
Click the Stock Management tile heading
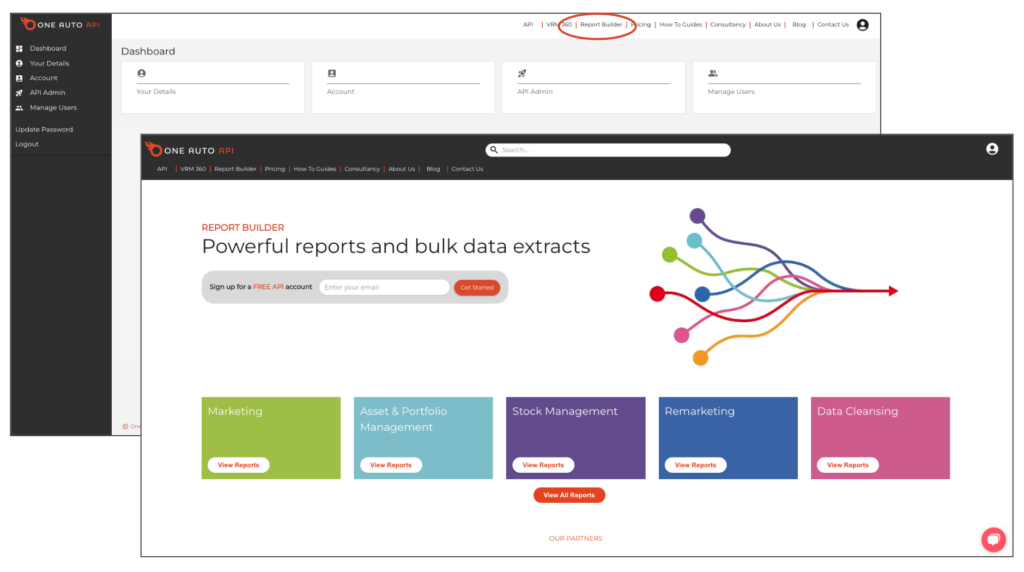[564, 411]
